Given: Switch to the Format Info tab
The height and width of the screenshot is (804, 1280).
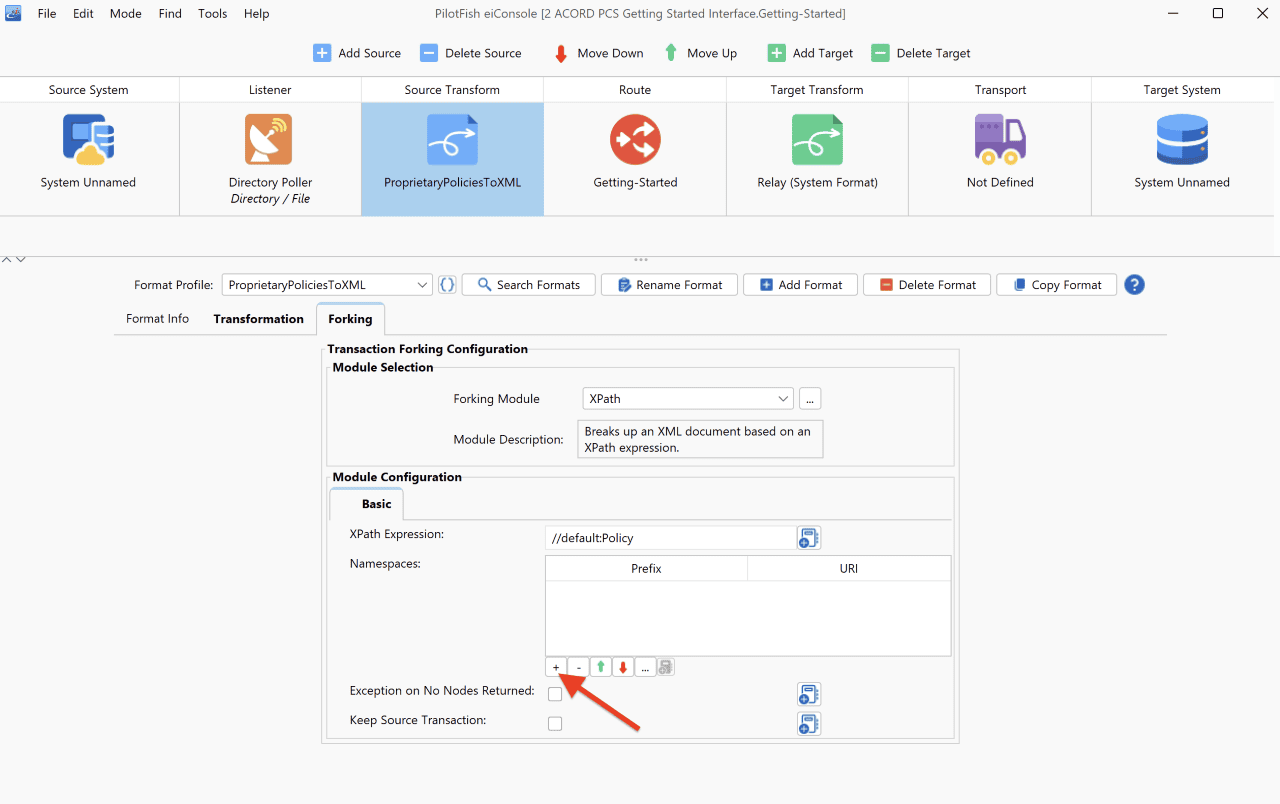Looking at the screenshot, I should point(157,319).
